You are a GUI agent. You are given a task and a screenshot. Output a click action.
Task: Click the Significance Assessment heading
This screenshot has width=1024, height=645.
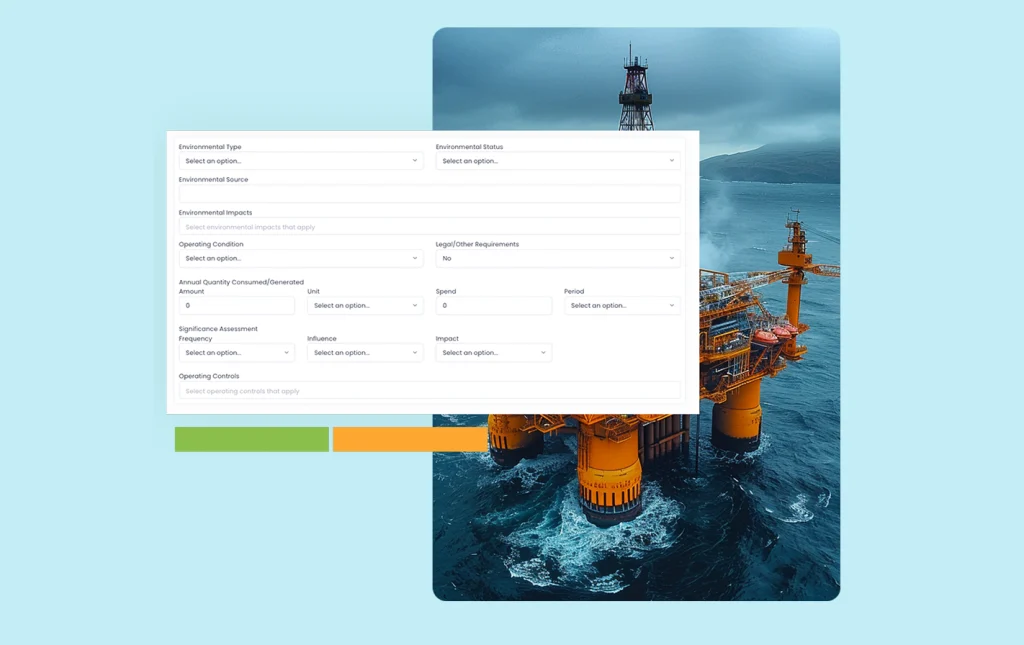[218, 329]
